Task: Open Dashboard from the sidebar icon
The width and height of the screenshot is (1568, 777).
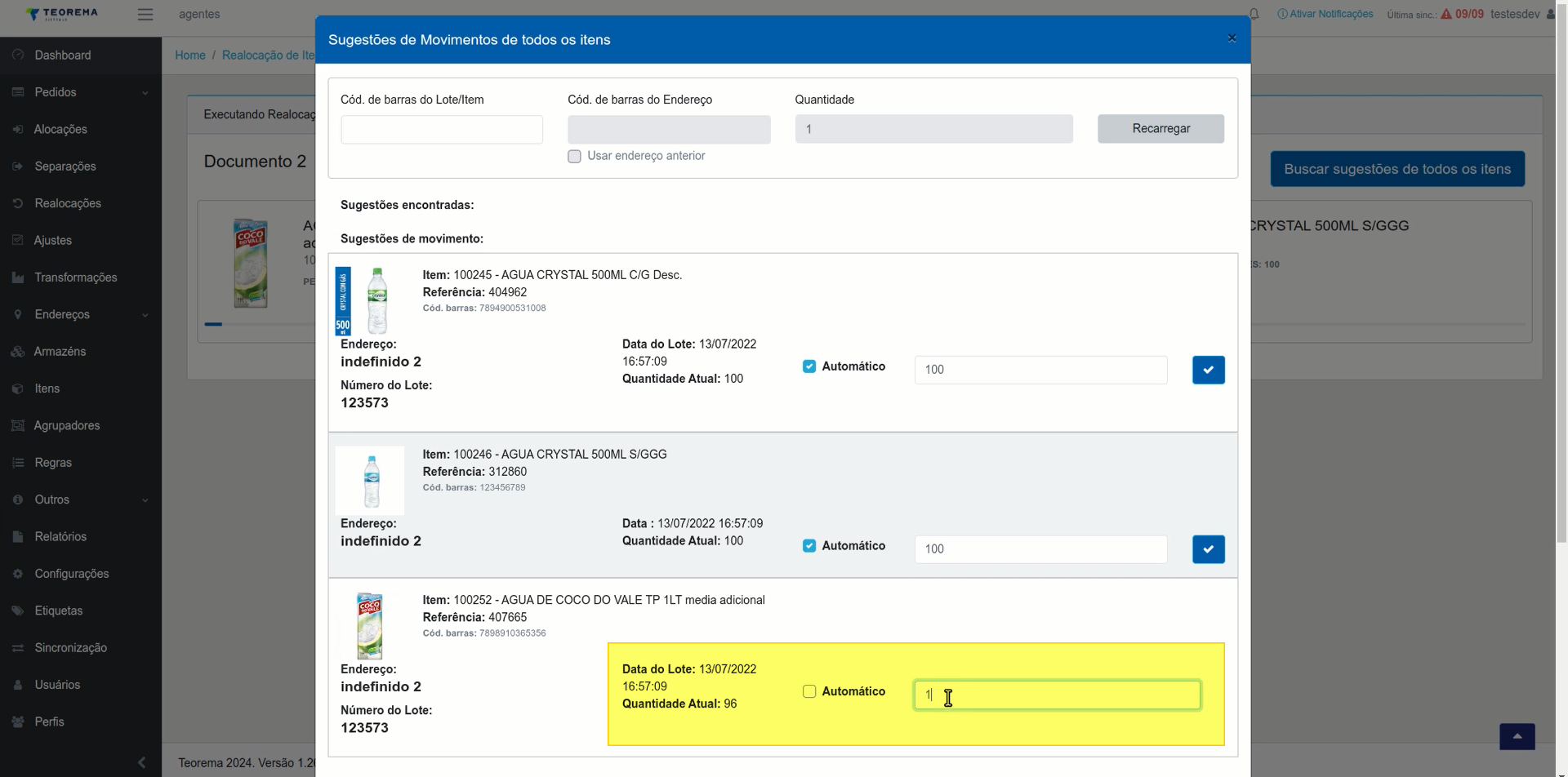Action: 18,55
